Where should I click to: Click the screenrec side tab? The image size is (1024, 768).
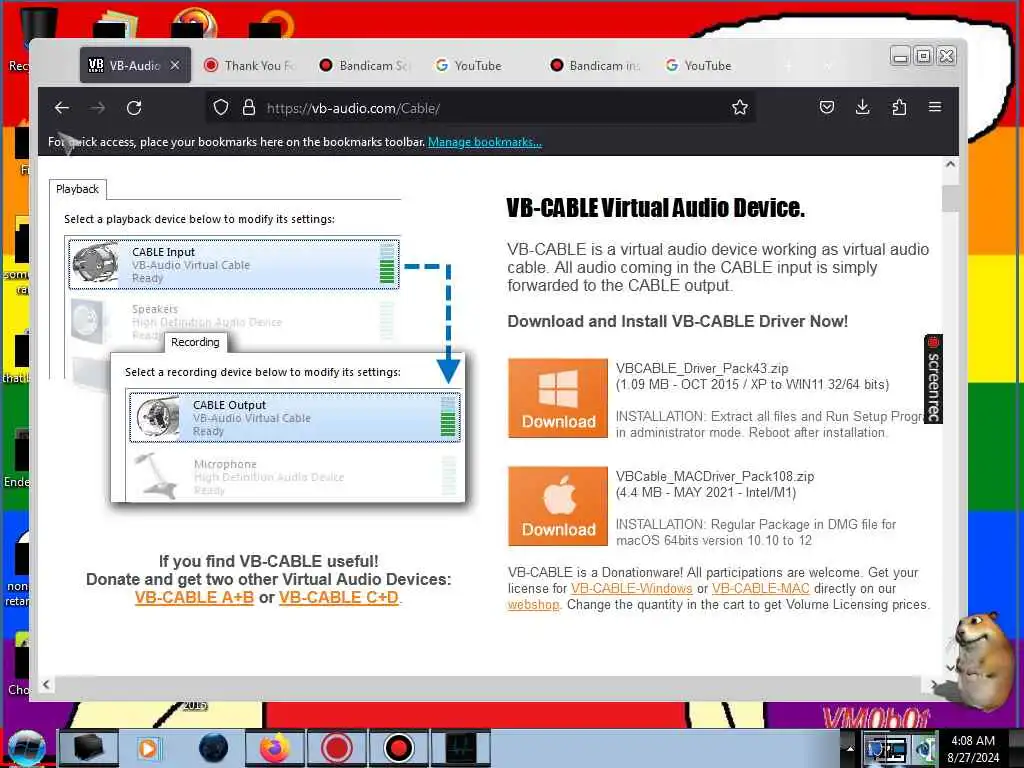click(x=933, y=379)
